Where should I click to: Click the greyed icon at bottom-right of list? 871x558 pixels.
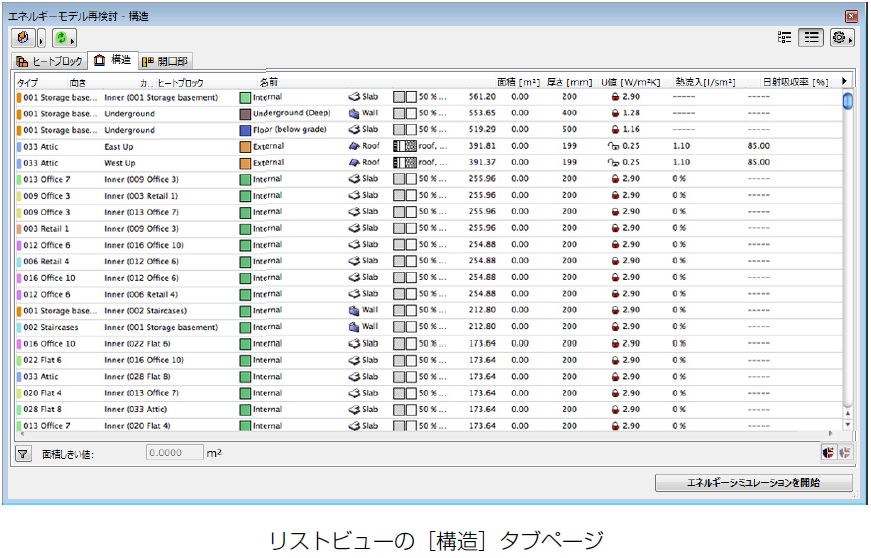pos(845,453)
